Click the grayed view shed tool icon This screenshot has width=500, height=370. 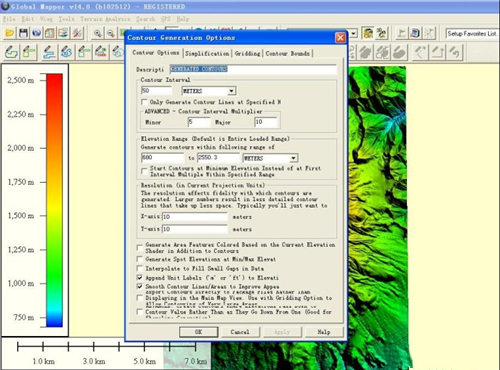pos(429,33)
